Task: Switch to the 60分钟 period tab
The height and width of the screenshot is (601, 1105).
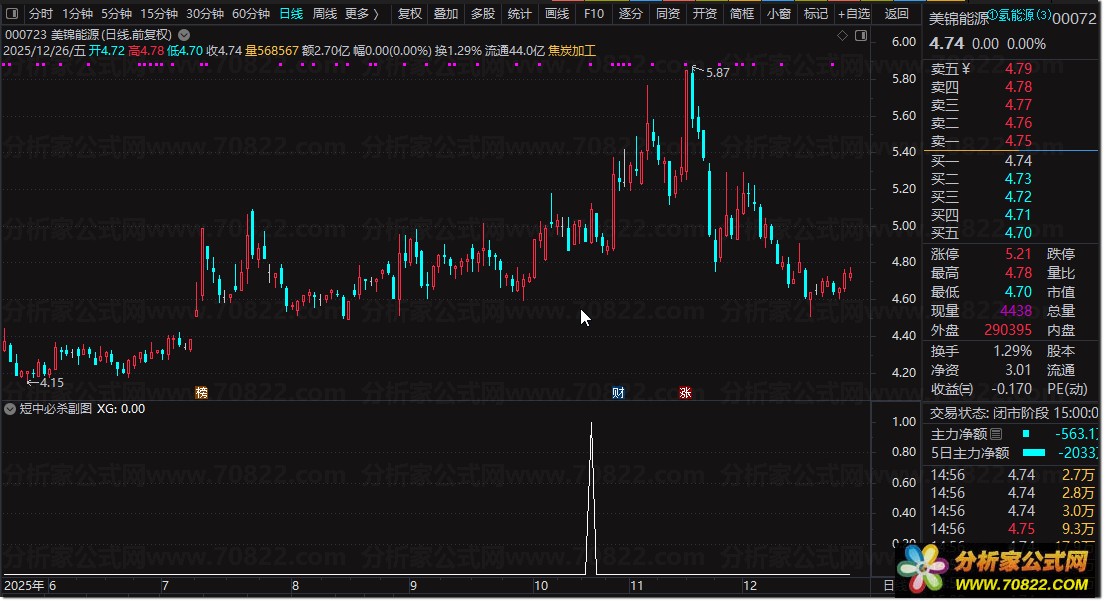Action: point(250,14)
